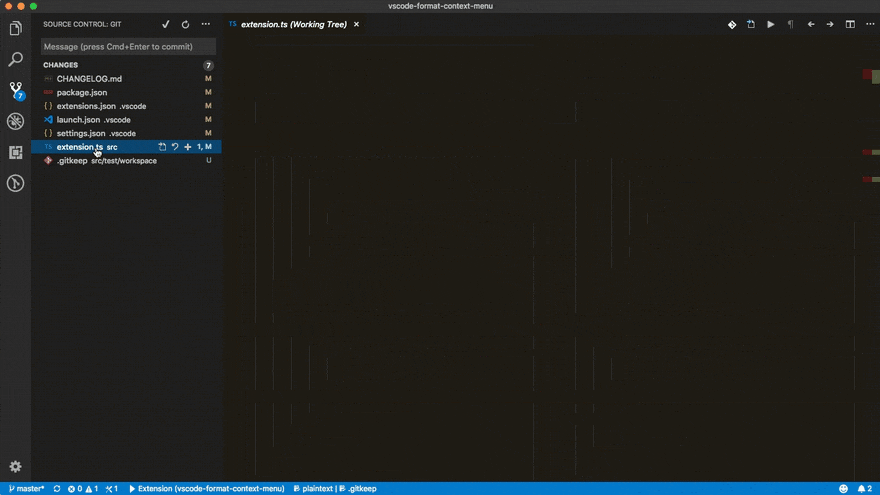Open Source Control more actions menu
This screenshot has height=495, width=880.
click(206, 24)
